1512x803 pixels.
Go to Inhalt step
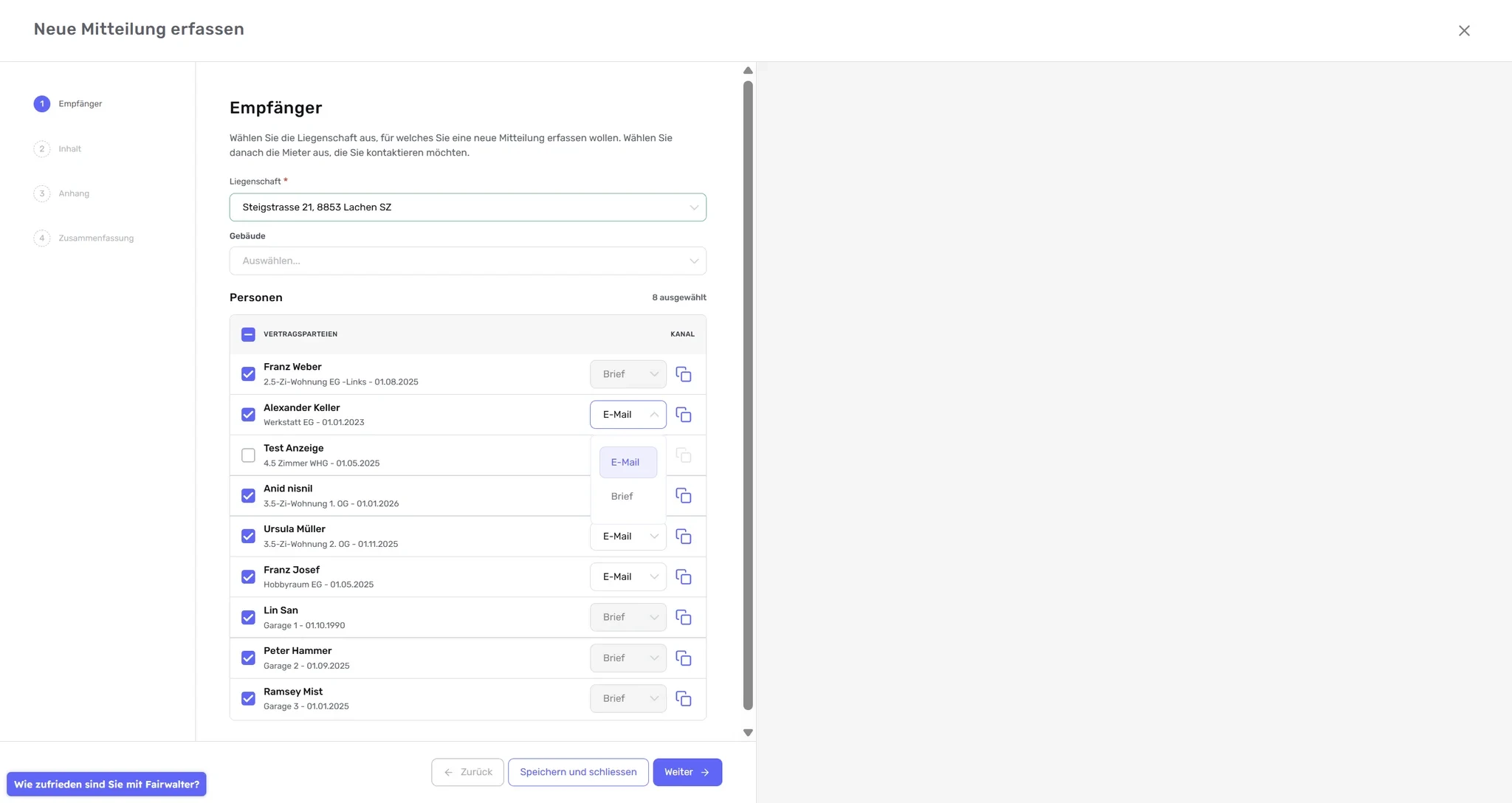58,149
